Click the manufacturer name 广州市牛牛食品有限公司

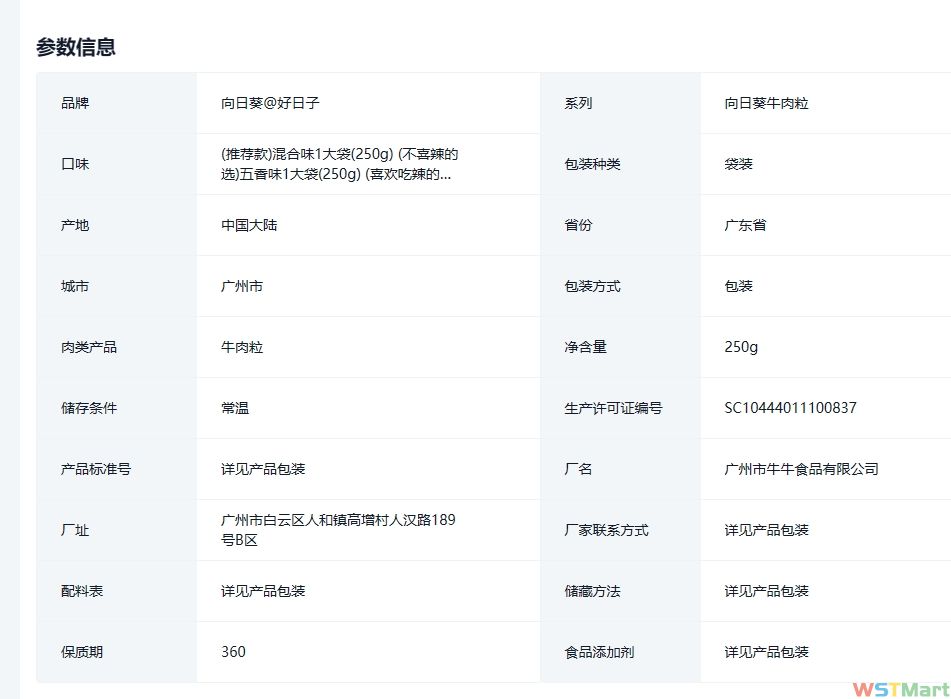pos(801,469)
